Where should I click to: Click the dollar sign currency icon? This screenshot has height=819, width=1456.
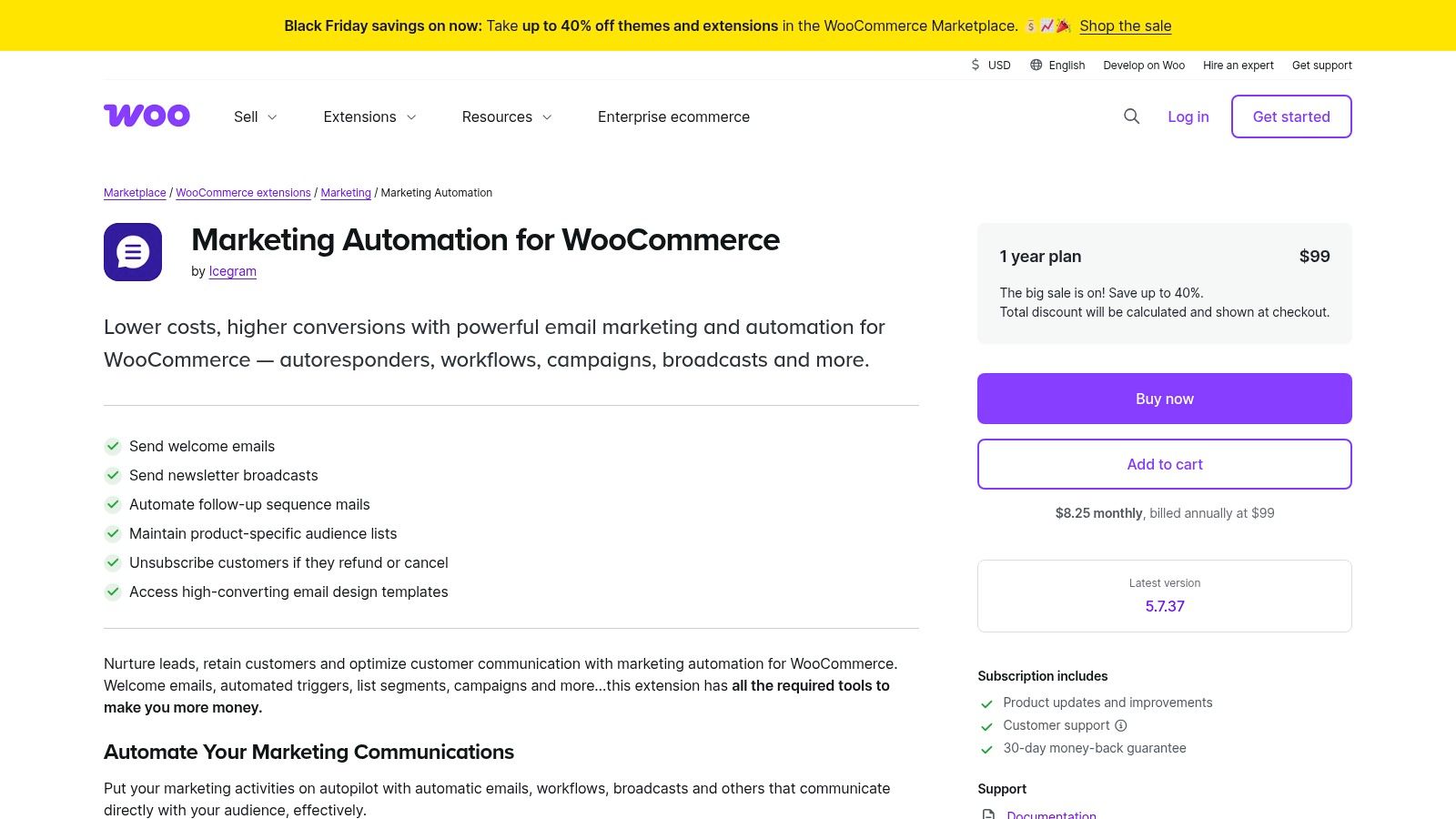point(976,66)
